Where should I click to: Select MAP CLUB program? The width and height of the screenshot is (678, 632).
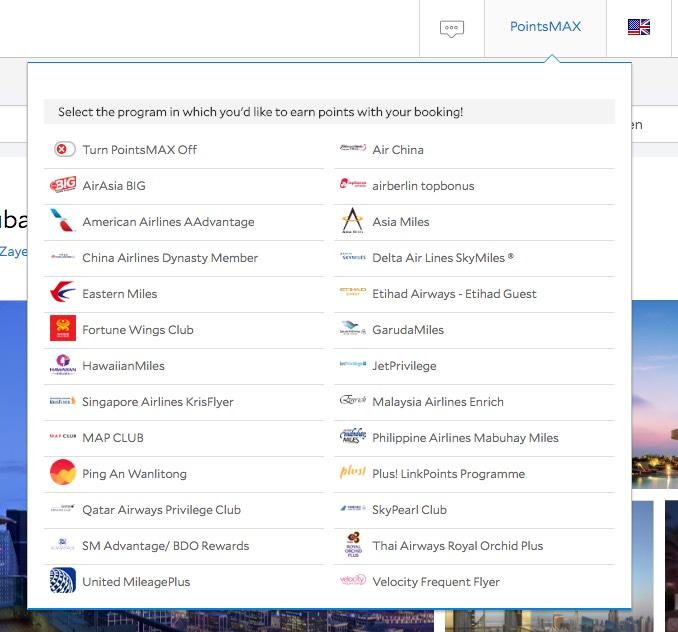click(x=113, y=438)
